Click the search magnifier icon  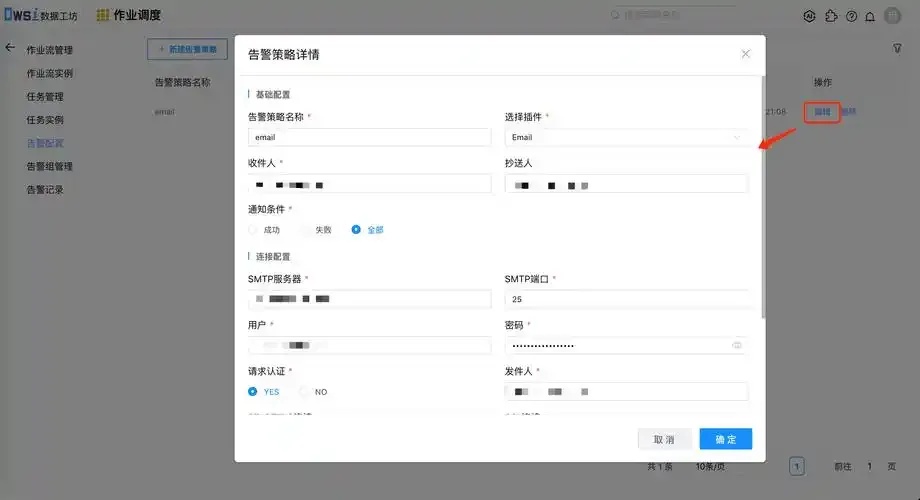(x=615, y=15)
